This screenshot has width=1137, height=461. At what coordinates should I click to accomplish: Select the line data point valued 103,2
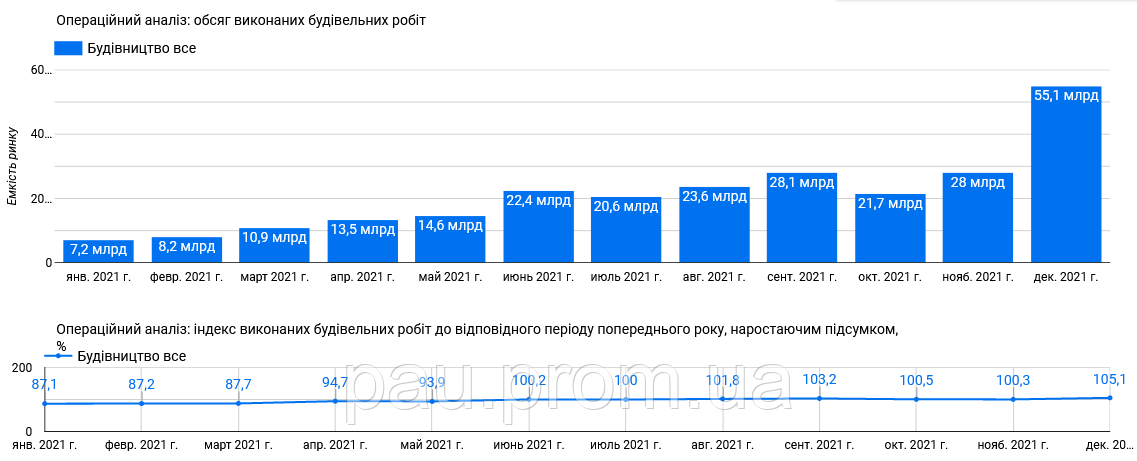coord(819,398)
